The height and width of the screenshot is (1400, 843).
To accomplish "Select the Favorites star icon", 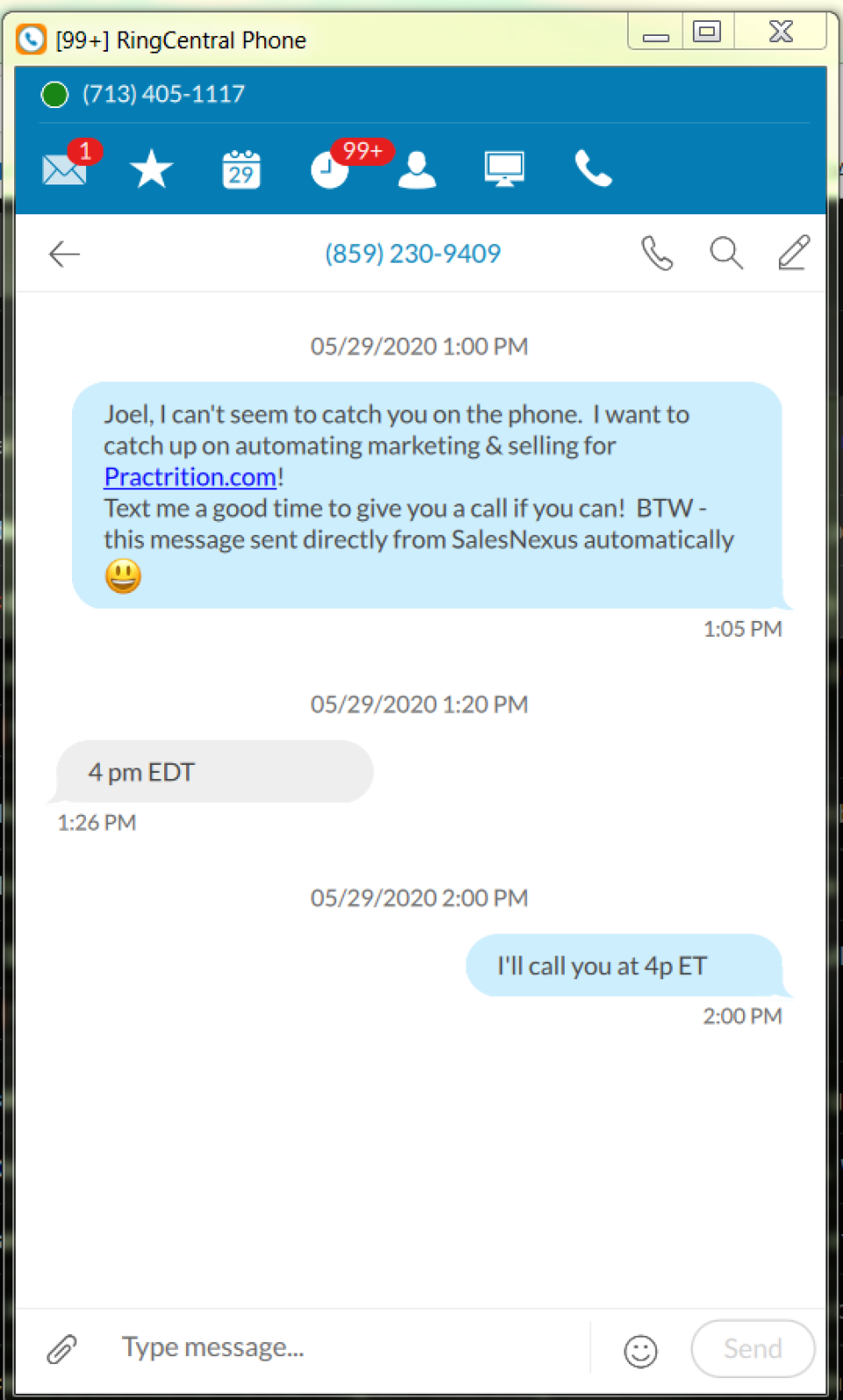I will click(x=151, y=168).
